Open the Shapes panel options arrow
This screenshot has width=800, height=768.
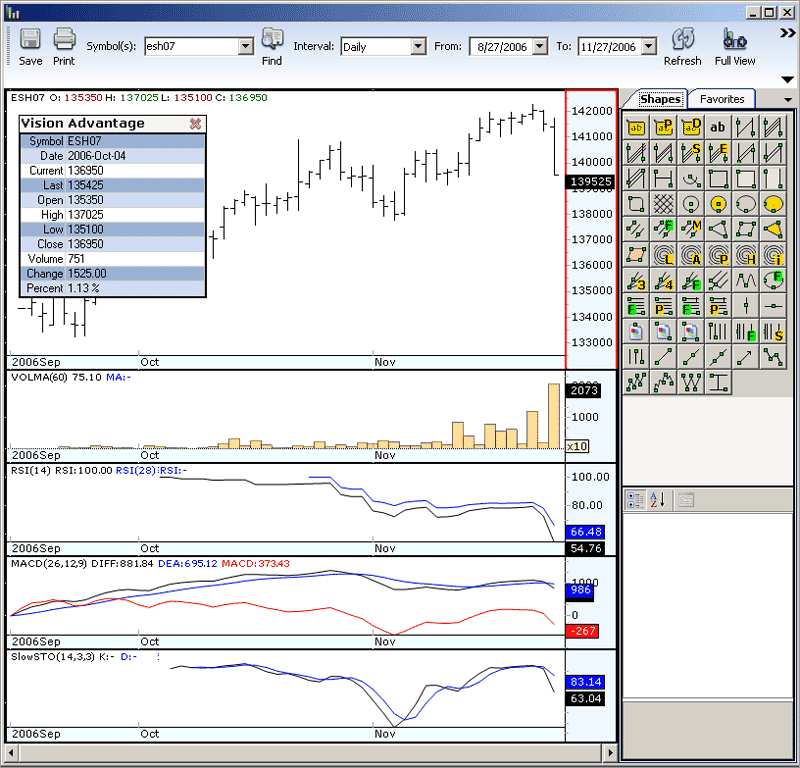coord(788,100)
